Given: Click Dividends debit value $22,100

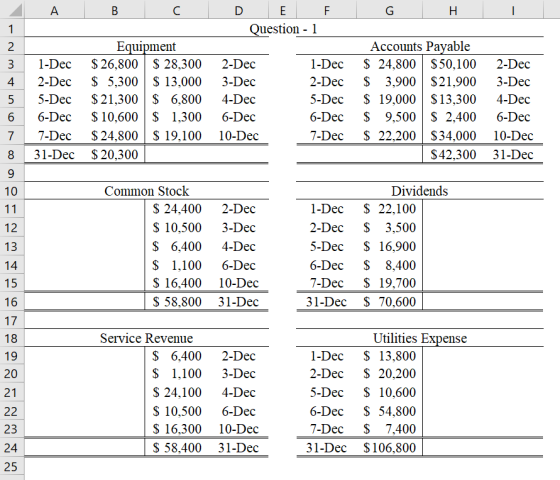Looking at the screenshot, I should pos(389,209).
